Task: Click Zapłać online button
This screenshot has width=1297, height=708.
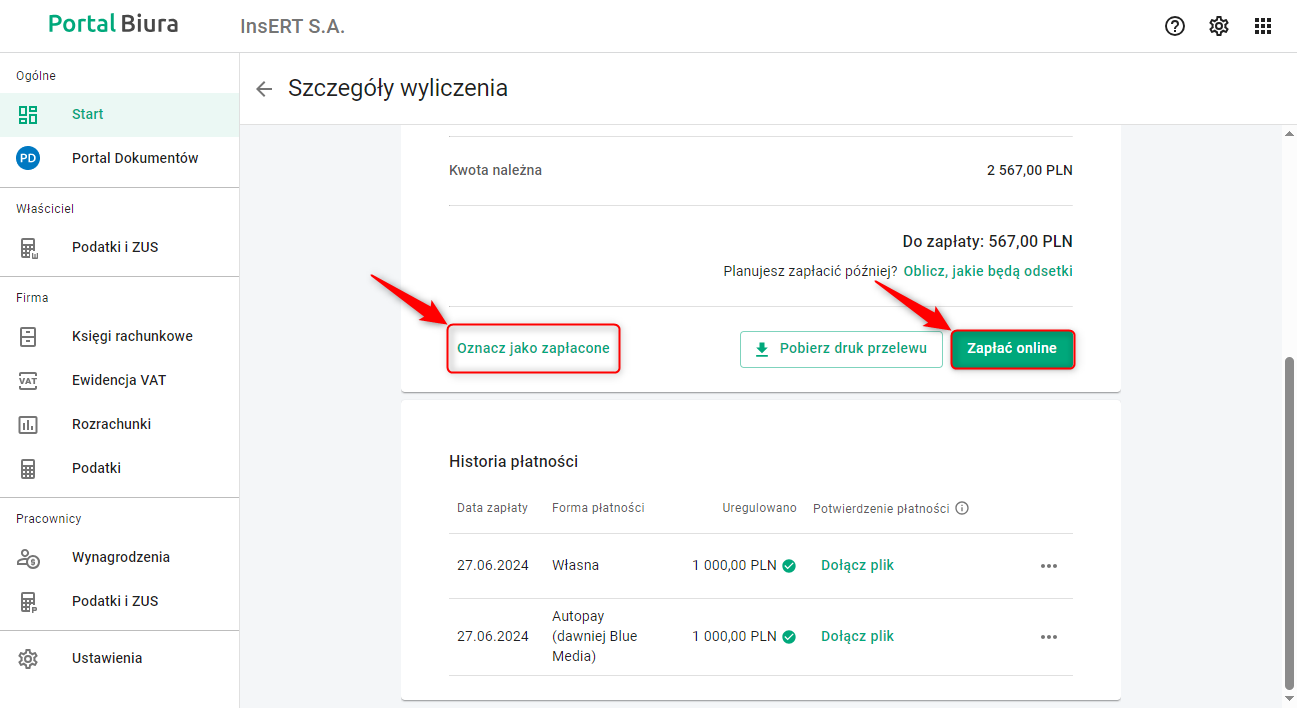Action: 1012,349
